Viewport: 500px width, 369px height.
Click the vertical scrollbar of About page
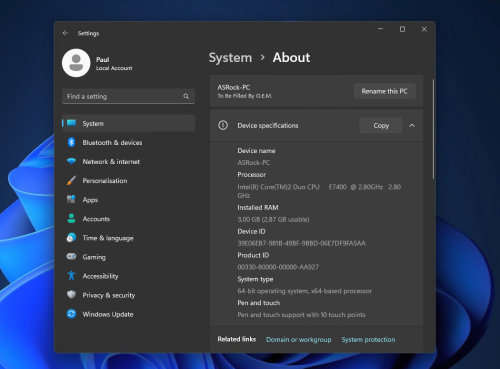[x=433, y=130]
